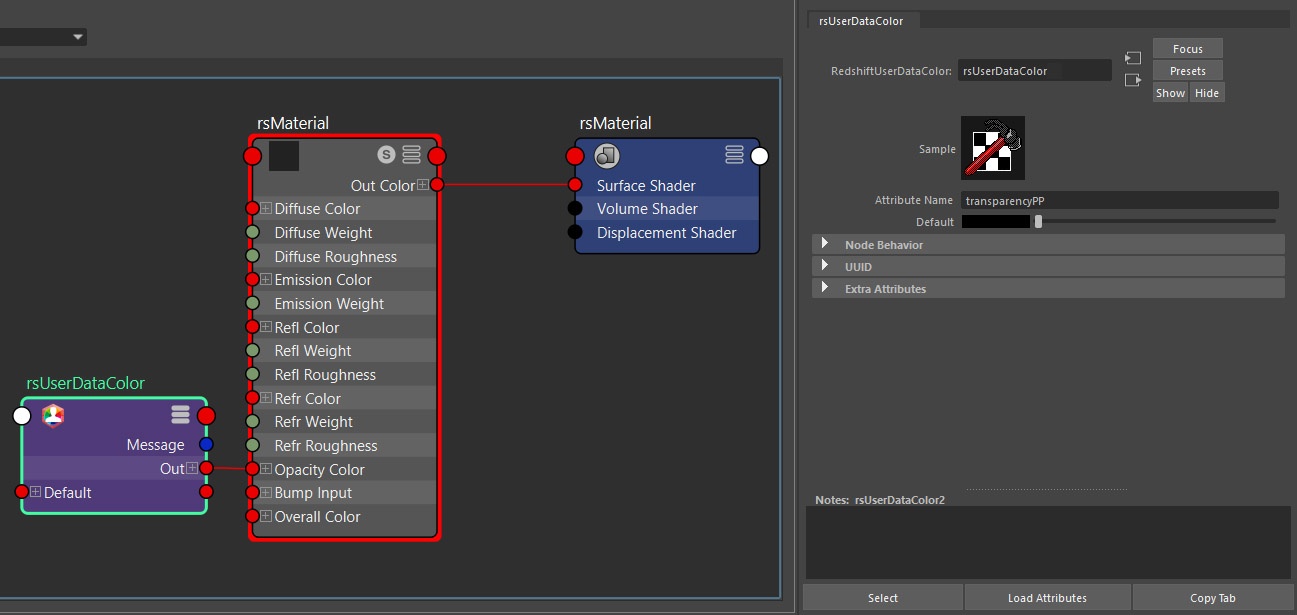
Task: Click the Select button at the bottom
Action: (883, 598)
